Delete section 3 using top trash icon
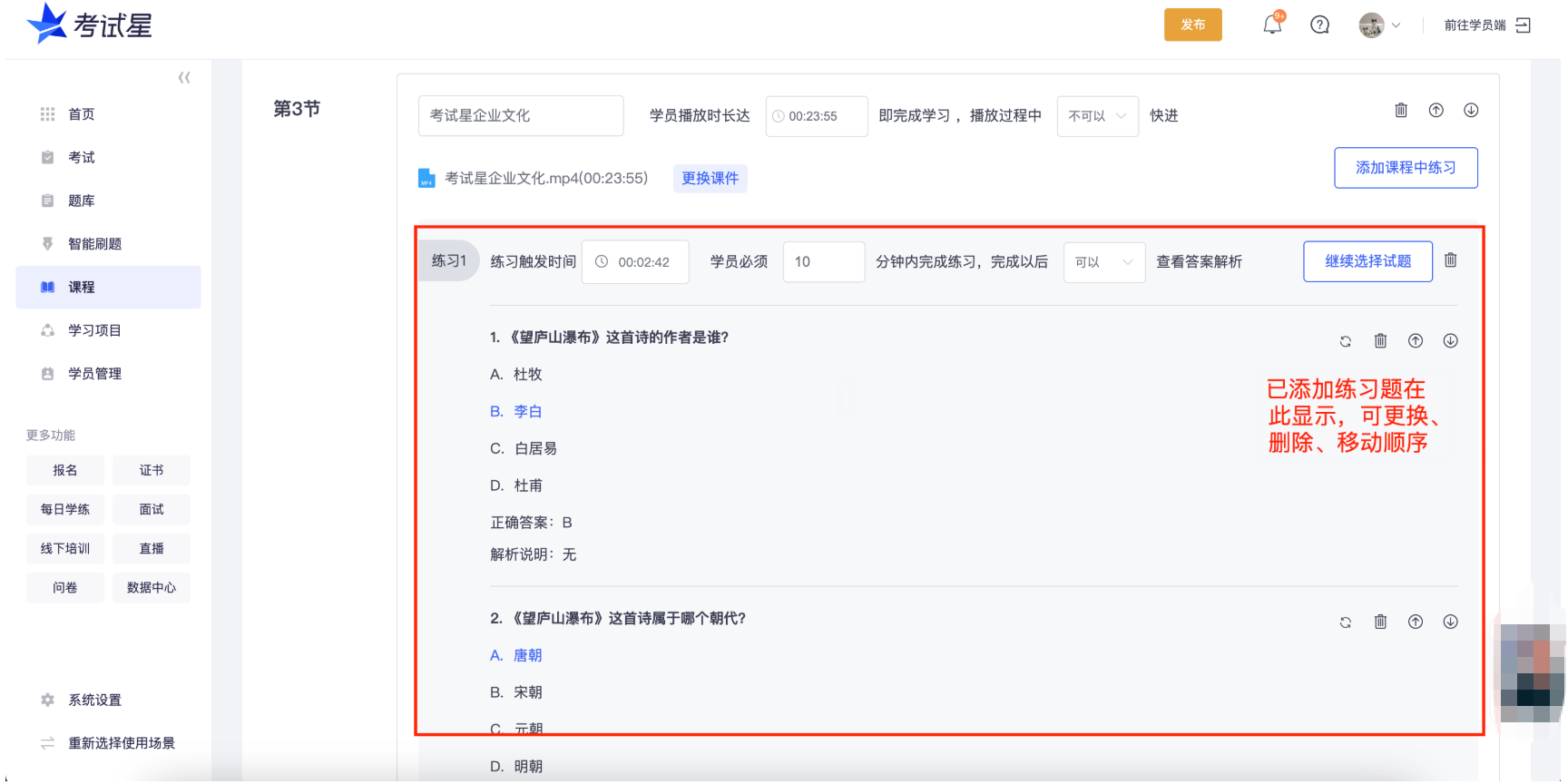Viewport: 1568px width, 784px height. tap(1401, 111)
